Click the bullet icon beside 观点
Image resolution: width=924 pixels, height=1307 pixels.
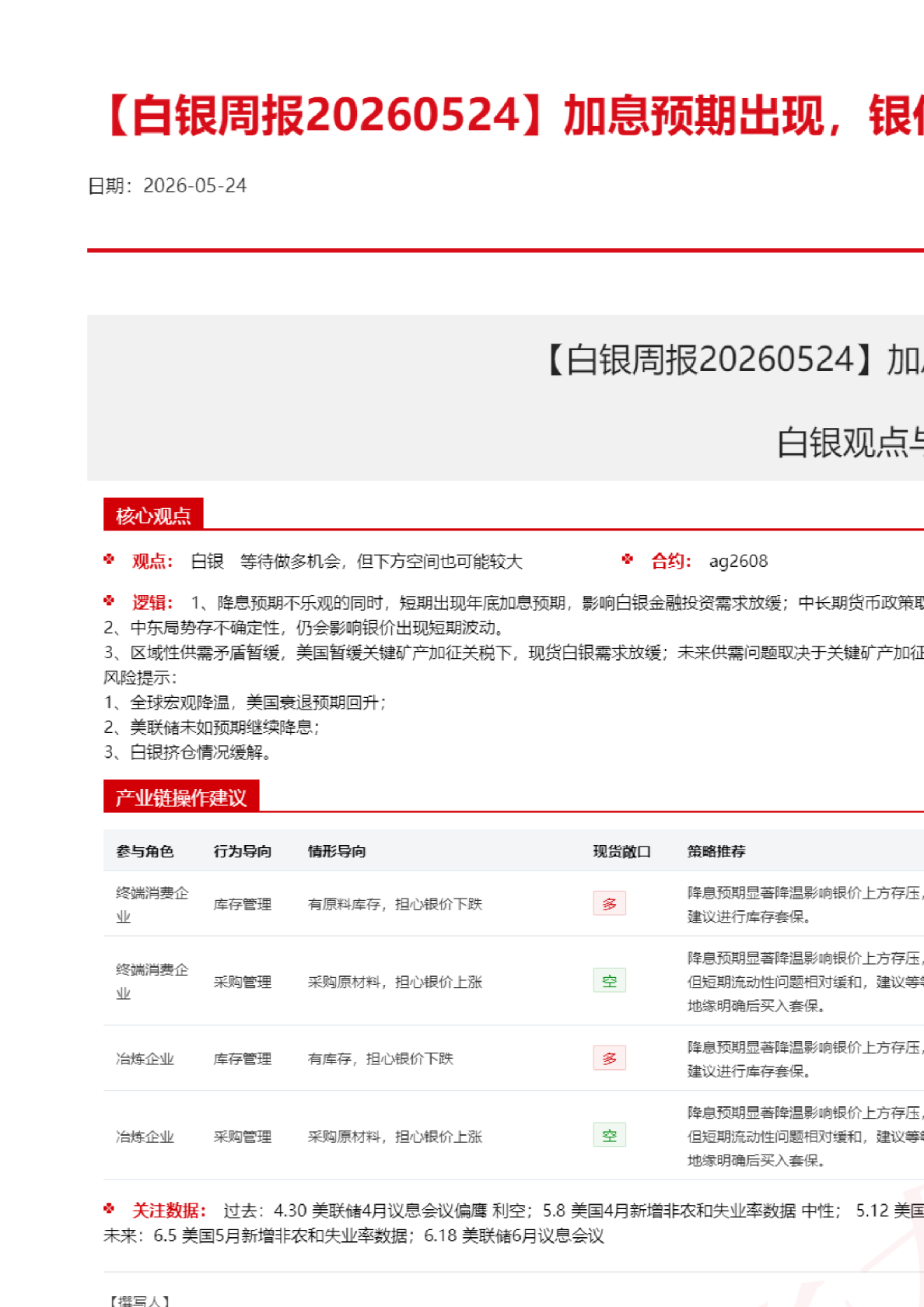pos(110,559)
